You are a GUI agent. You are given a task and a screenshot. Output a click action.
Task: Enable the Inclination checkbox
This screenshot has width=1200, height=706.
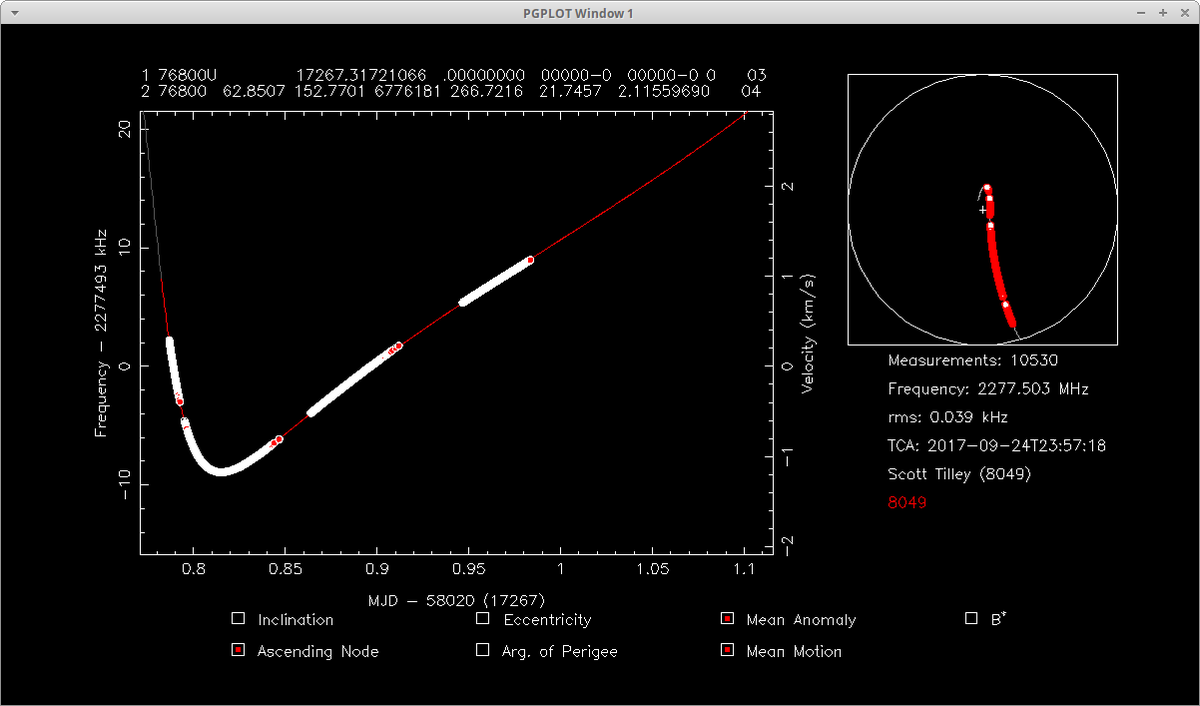(238, 619)
